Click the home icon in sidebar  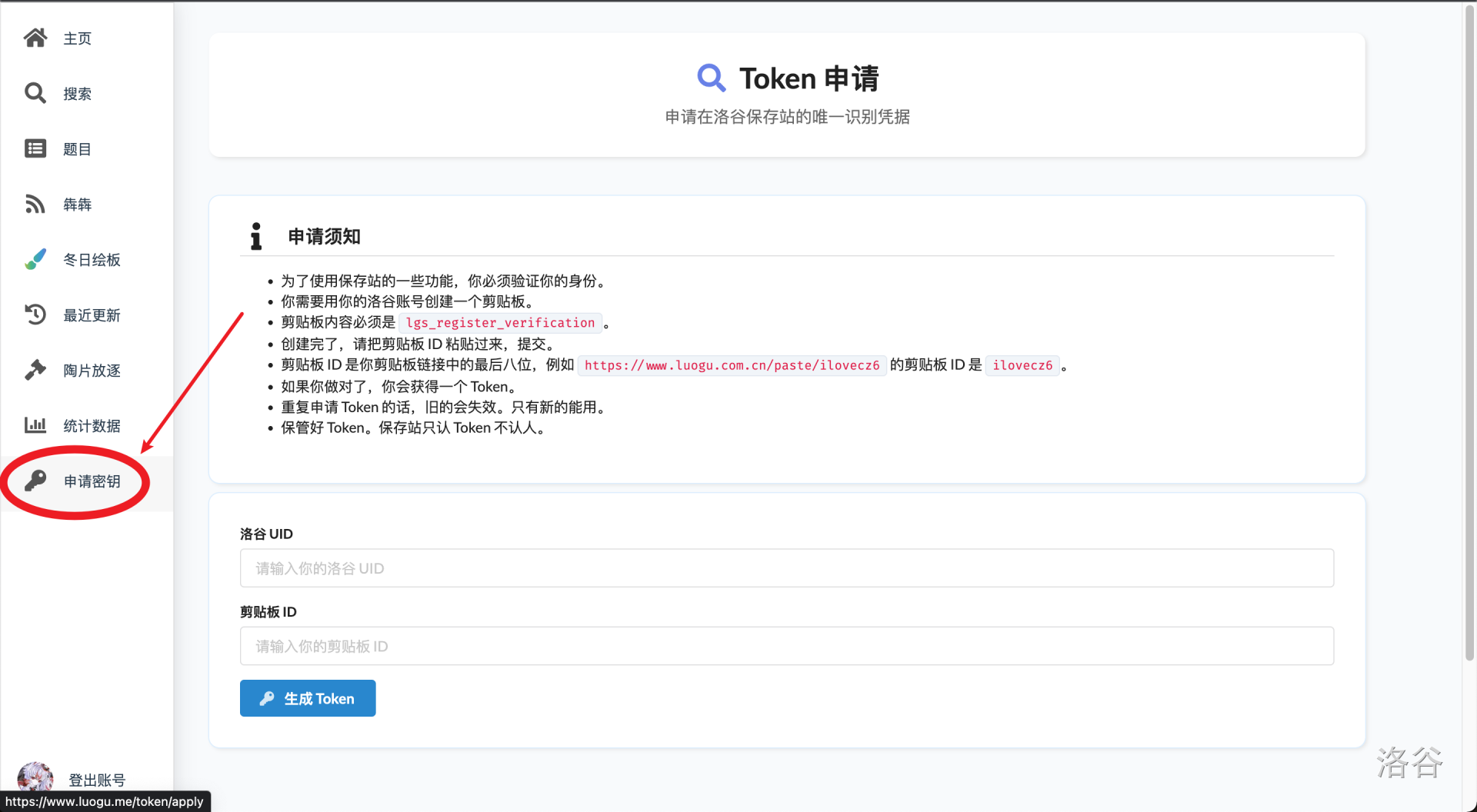point(35,38)
